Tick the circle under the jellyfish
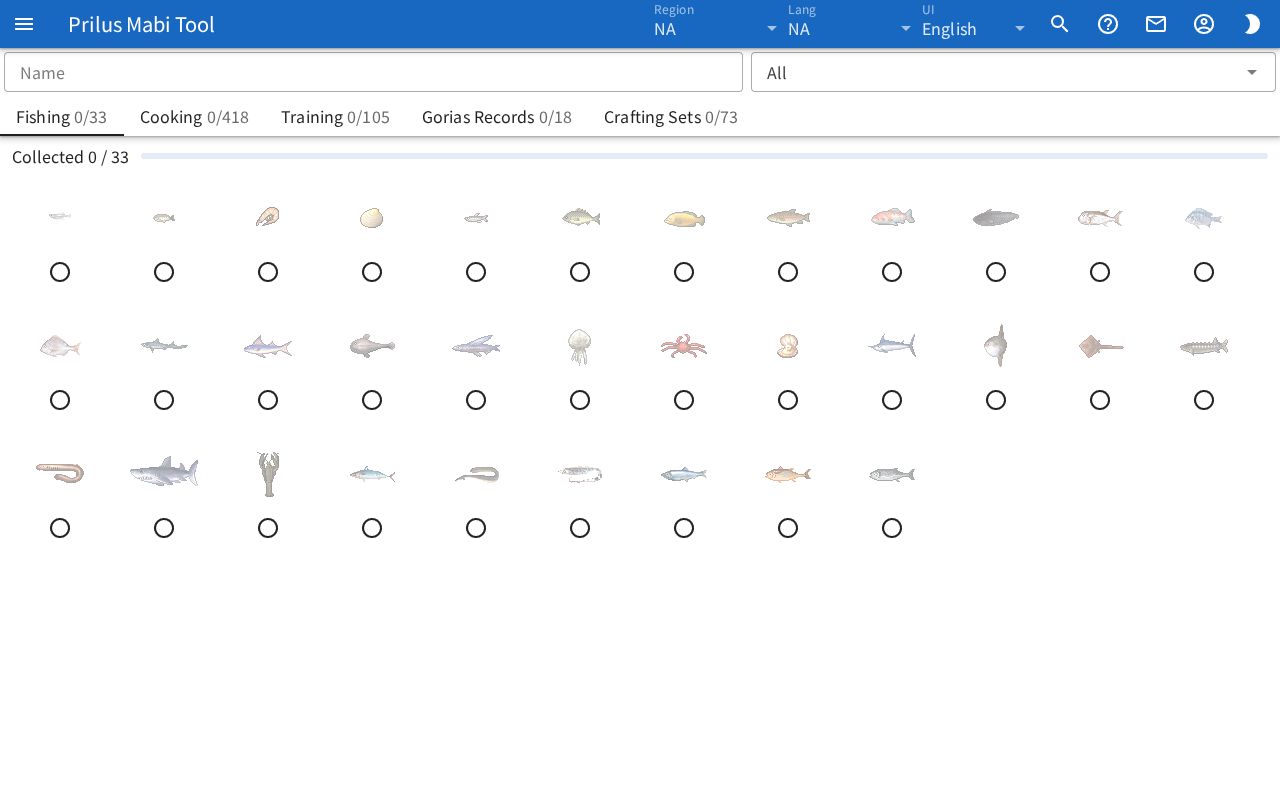The width and height of the screenshot is (1280, 800). point(580,400)
